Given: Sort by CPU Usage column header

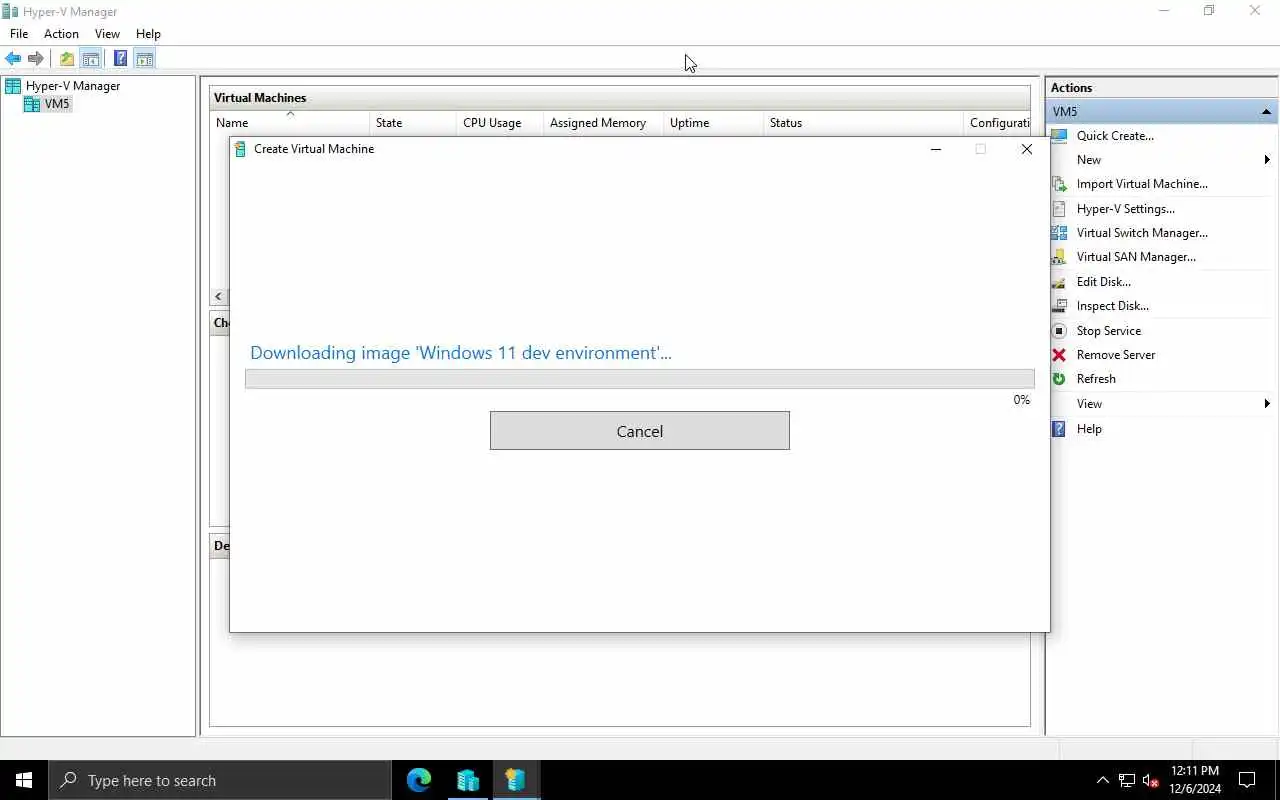Looking at the screenshot, I should click(x=500, y=123).
